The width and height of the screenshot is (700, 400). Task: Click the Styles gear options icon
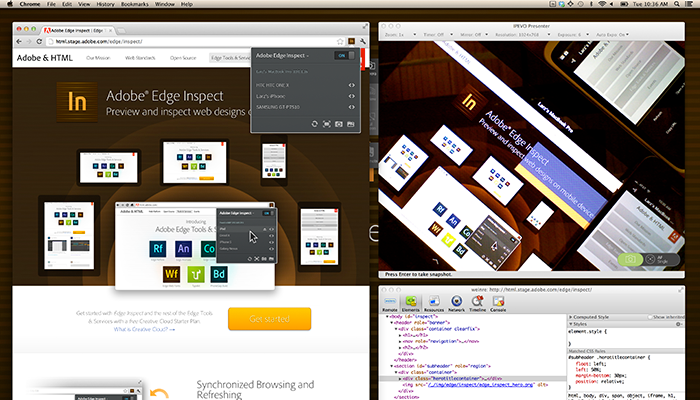679,324
